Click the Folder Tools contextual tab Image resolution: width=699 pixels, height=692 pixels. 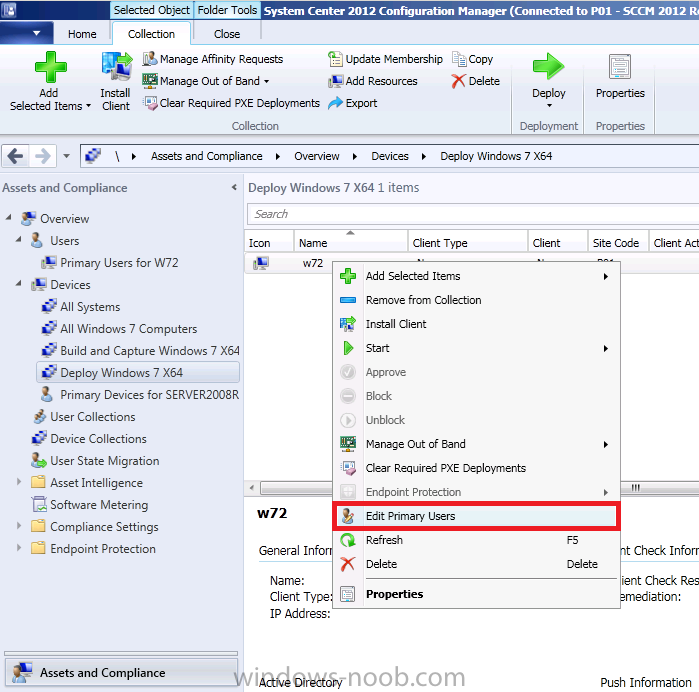[x=227, y=10]
